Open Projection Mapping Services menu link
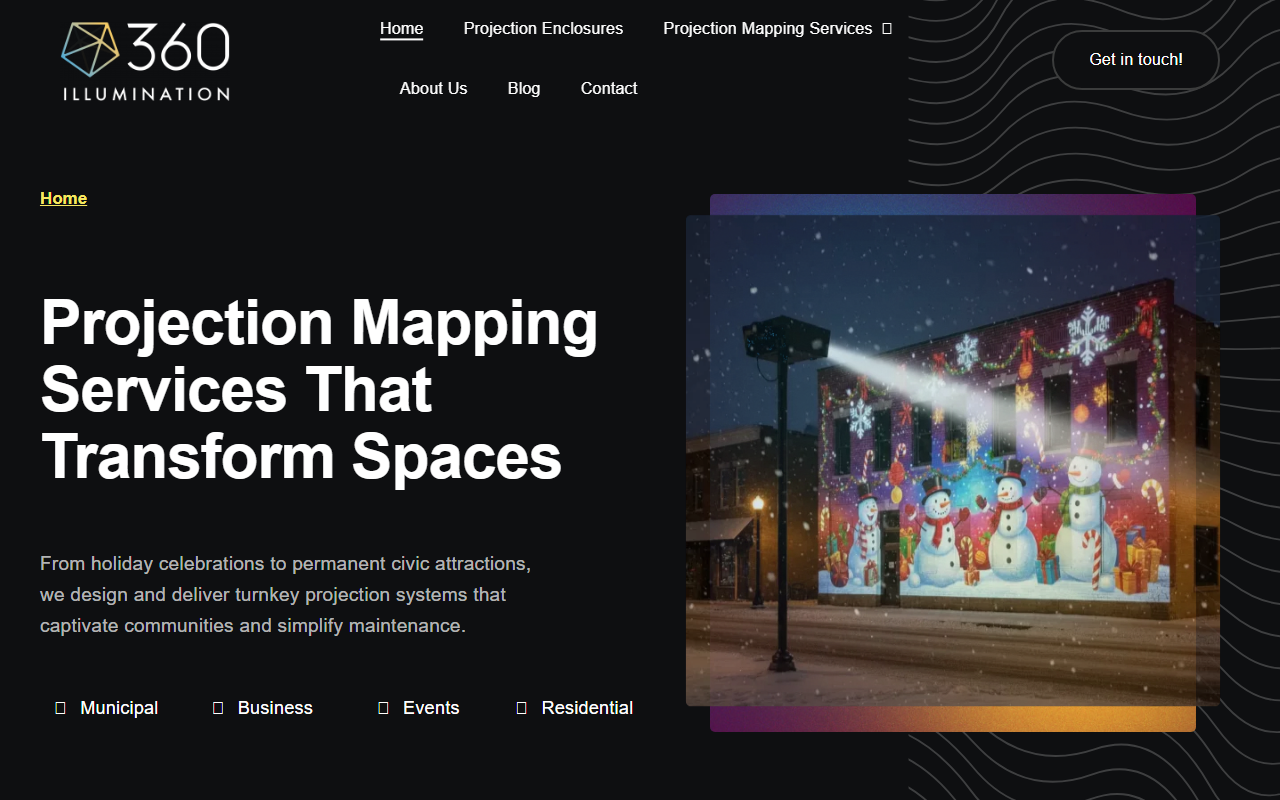Screen dimensions: 1280x800 pos(767,28)
